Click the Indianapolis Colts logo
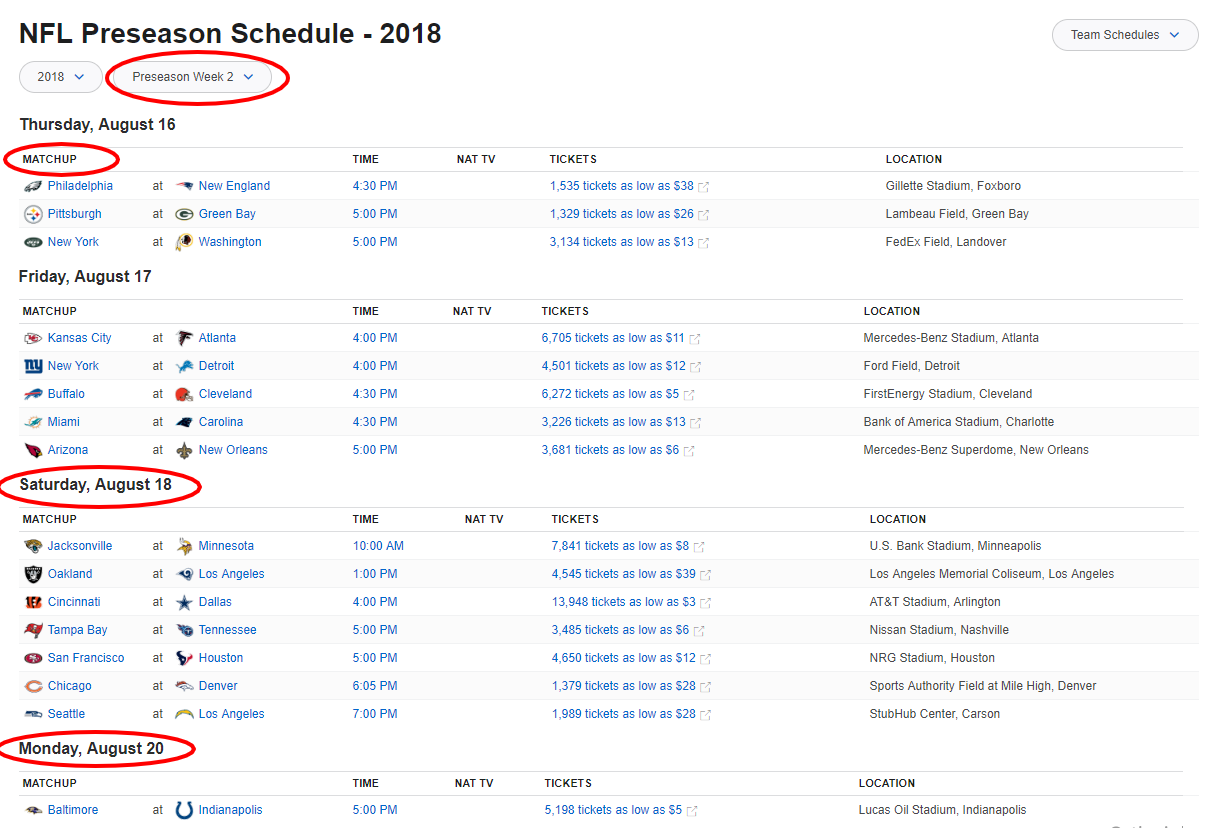Viewport: 1209px width, 828px height. pos(184,810)
